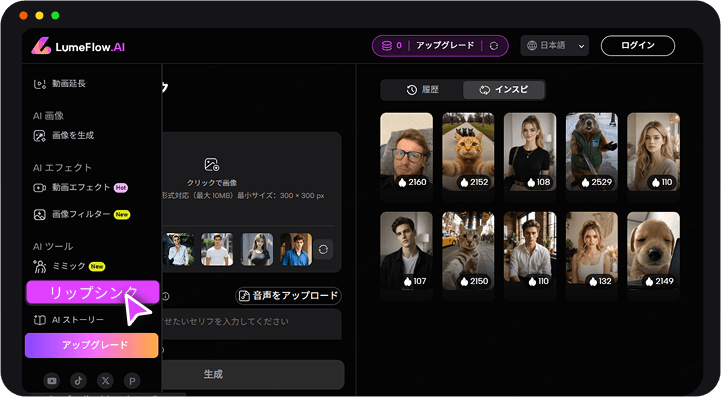
Task: Click the sidebar アップグレード gradient button
Action: (92, 345)
